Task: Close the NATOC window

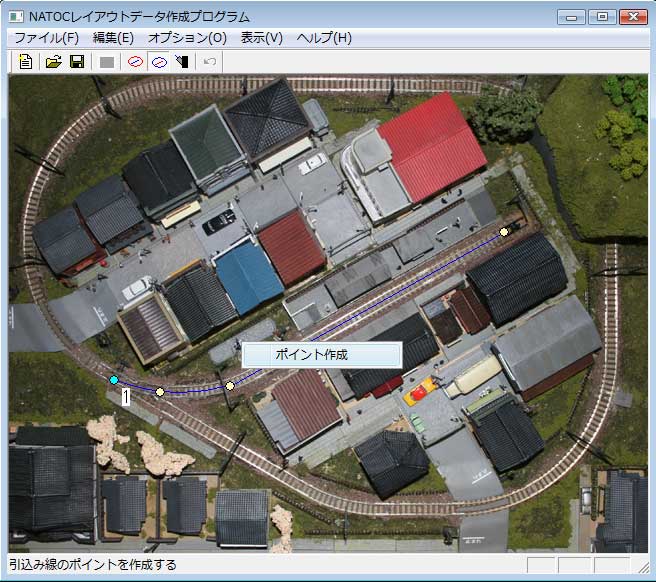Action: (633, 17)
